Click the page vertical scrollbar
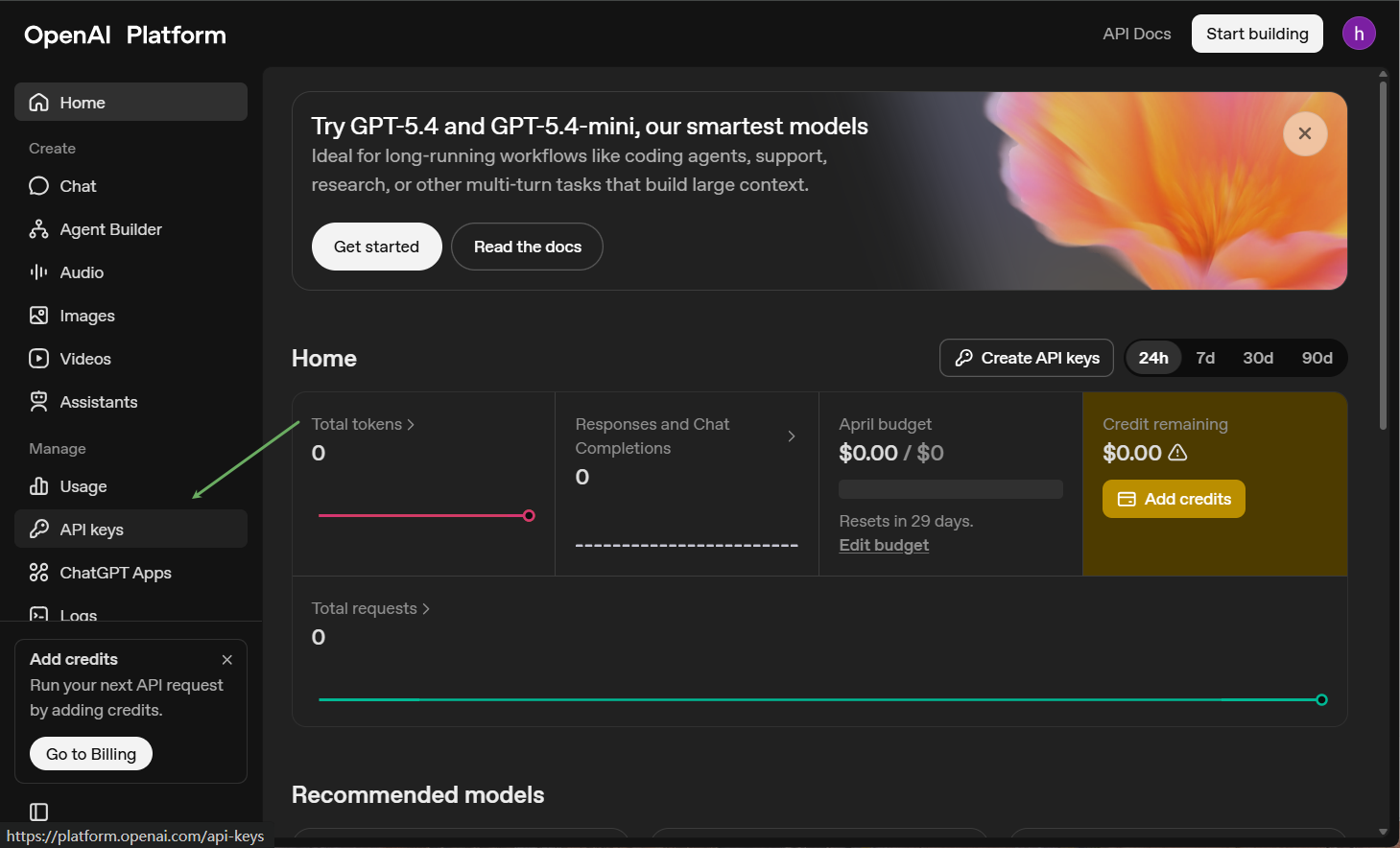This screenshot has width=1400, height=848. click(x=1383, y=255)
